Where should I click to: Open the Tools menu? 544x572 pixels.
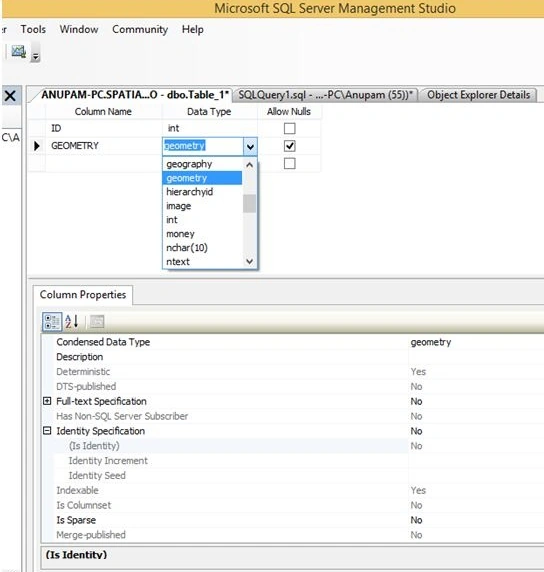pos(33,29)
